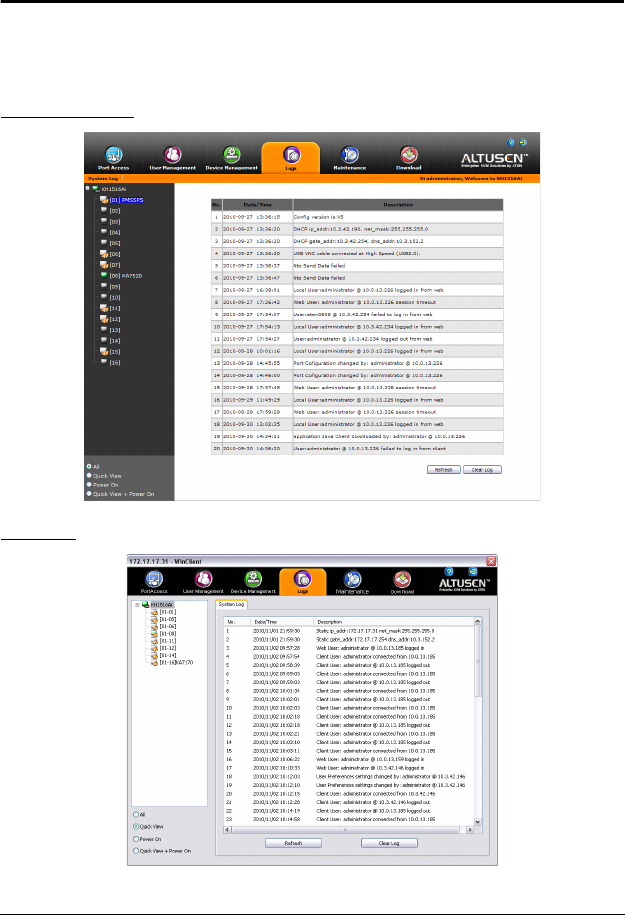
Task: Choose Quick View + Power On in WinClient
Action: [136, 851]
